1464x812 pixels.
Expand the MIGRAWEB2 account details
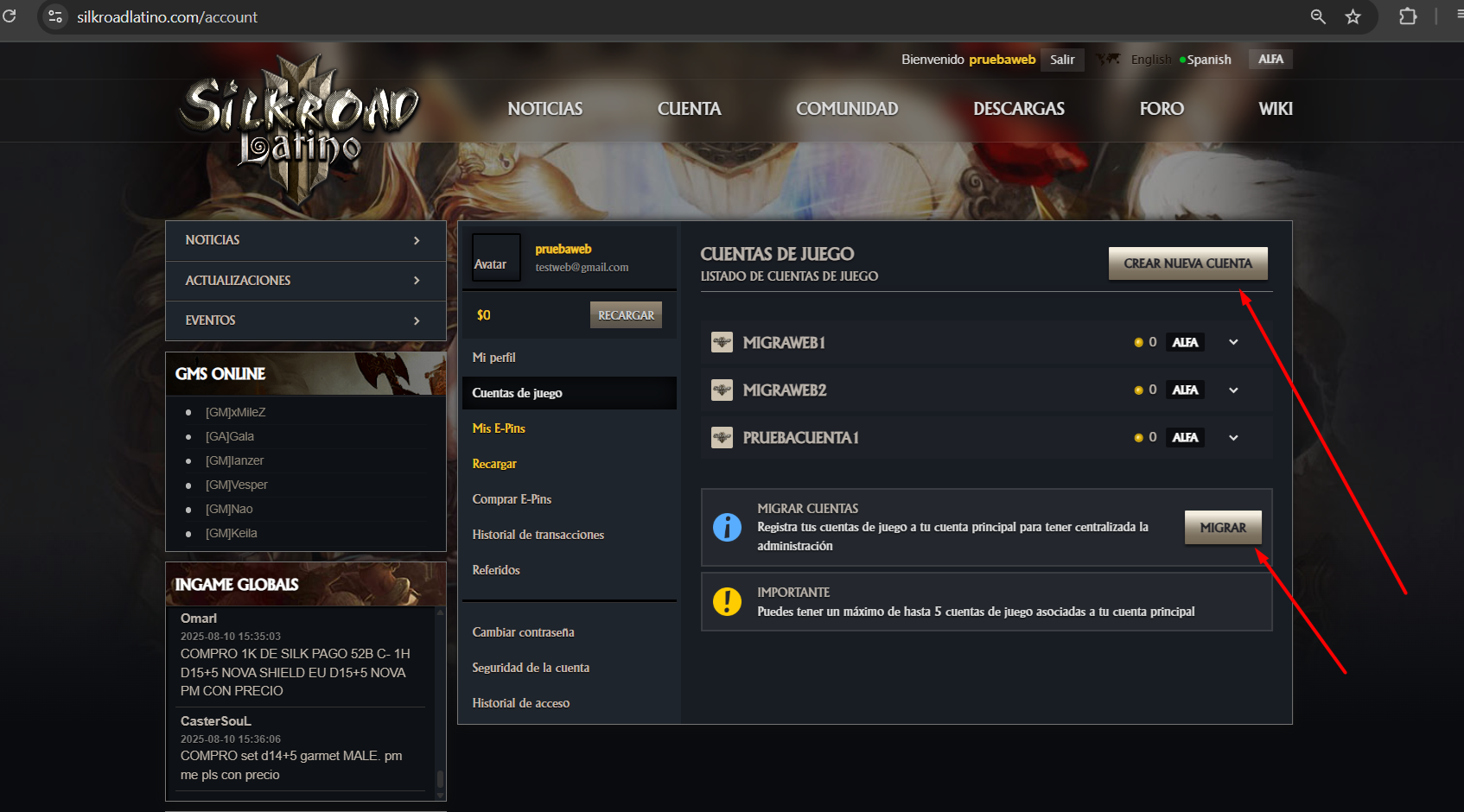(1233, 390)
